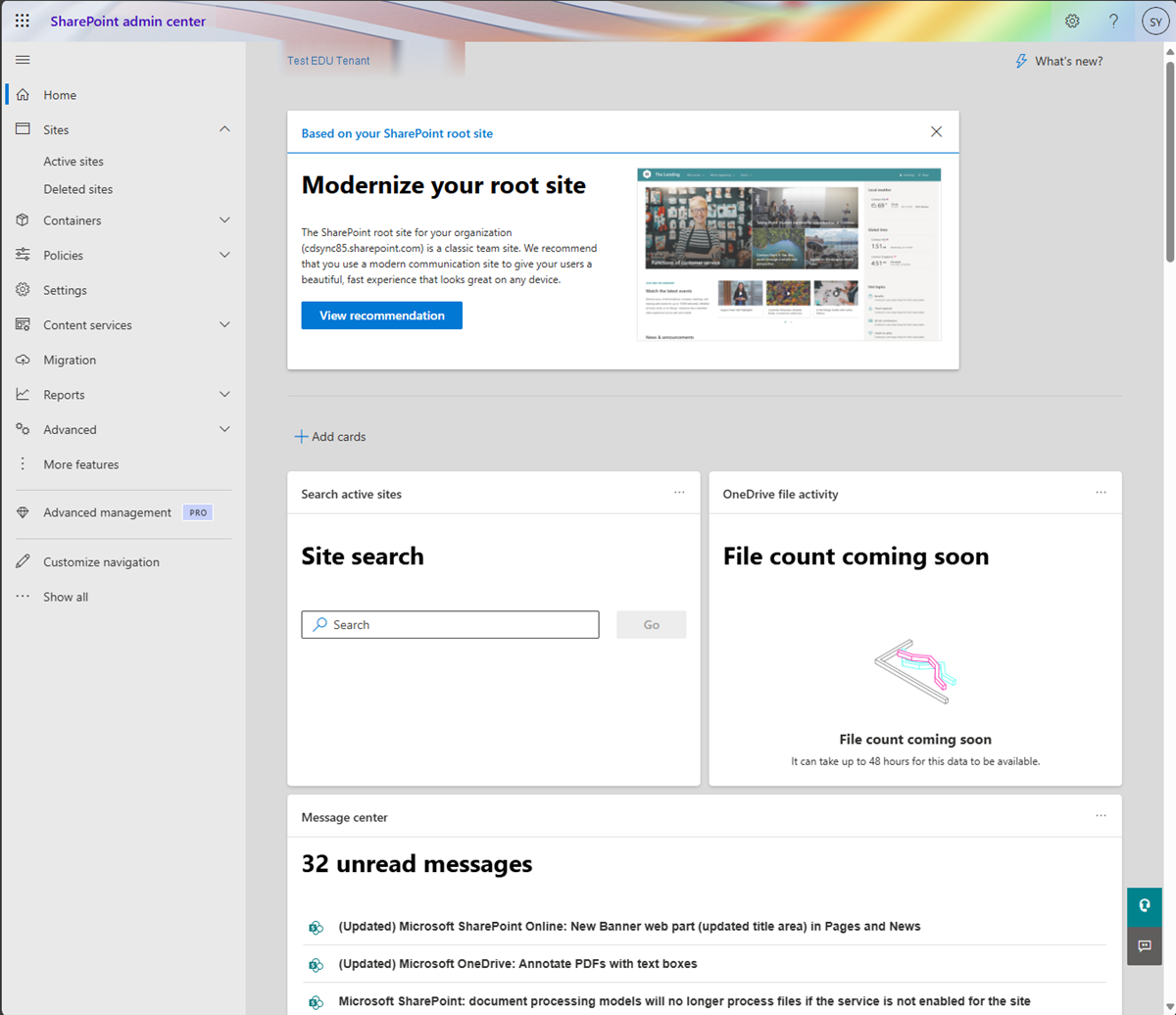Dismiss the Modernize your root site card
The width and height of the screenshot is (1176, 1015).
936,132
